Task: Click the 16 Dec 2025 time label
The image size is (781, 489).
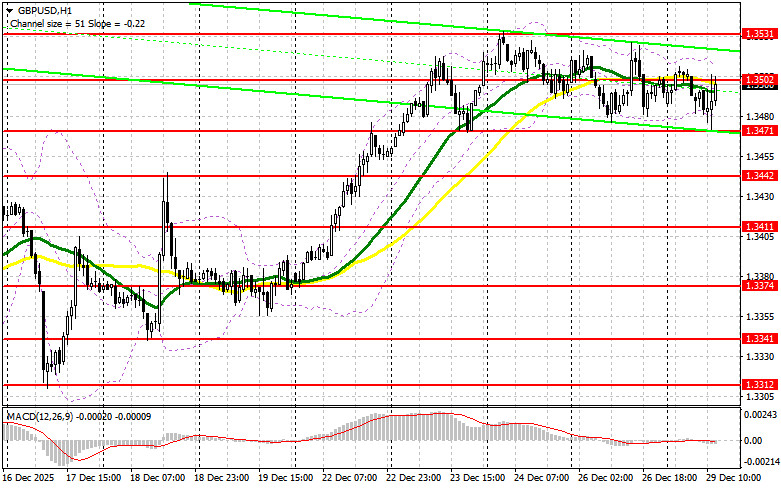Action: click(28, 478)
